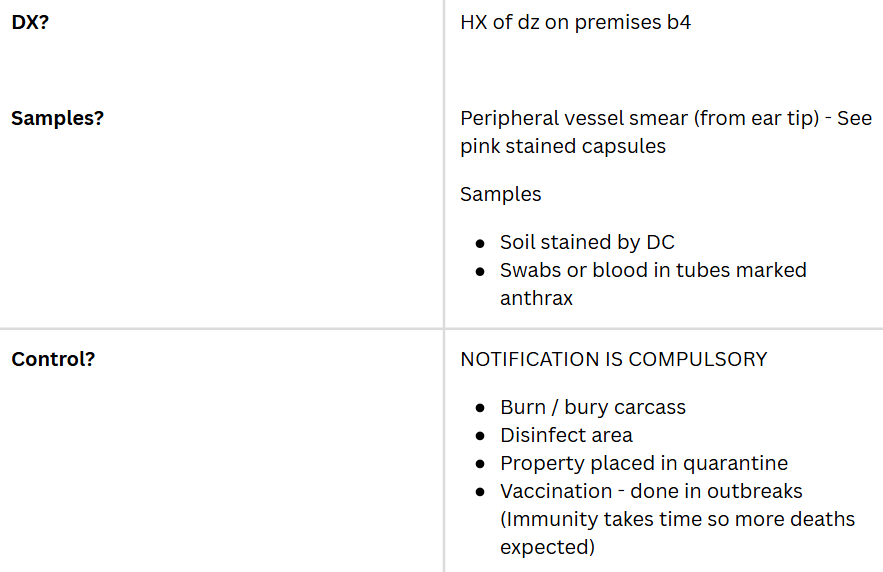Click the bullet dot before "Burn / bury carcass"
Viewport: 883px width, 572px height.
coord(480,408)
